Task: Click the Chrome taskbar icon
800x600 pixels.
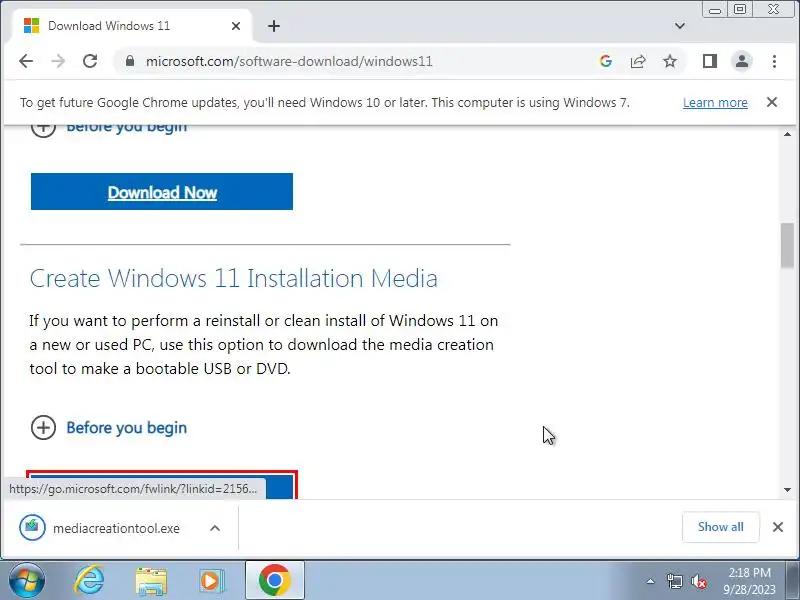Action: pyautogui.click(x=274, y=580)
